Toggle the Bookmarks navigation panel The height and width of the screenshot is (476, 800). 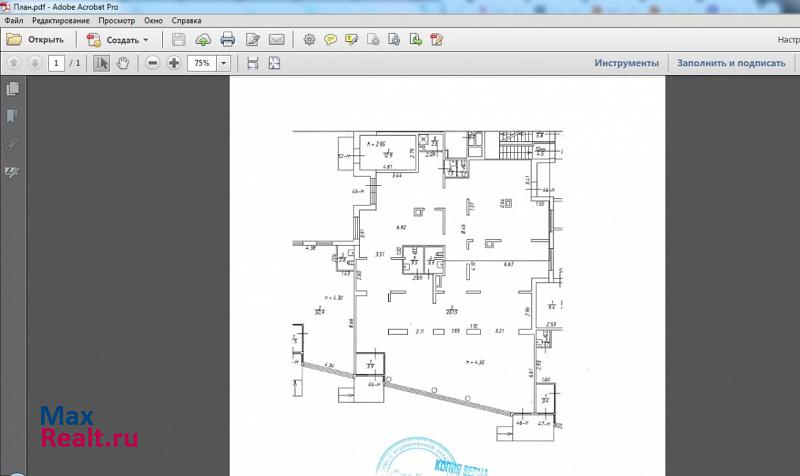coord(13,117)
